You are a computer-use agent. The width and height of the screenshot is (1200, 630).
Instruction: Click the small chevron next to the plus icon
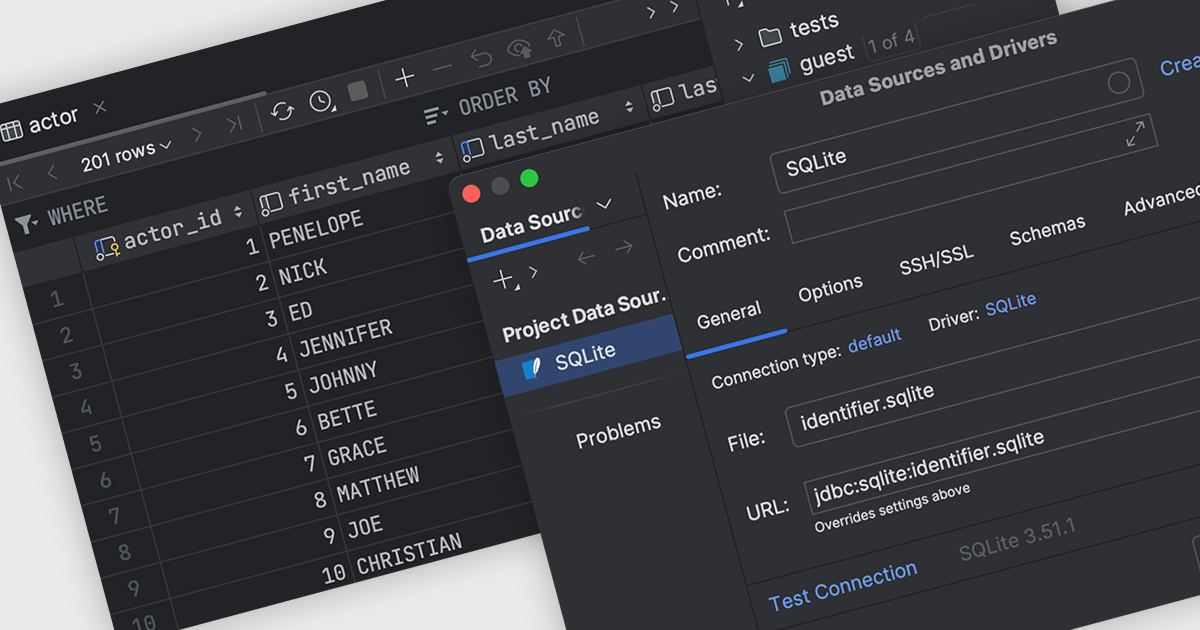(x=533, y=272)
